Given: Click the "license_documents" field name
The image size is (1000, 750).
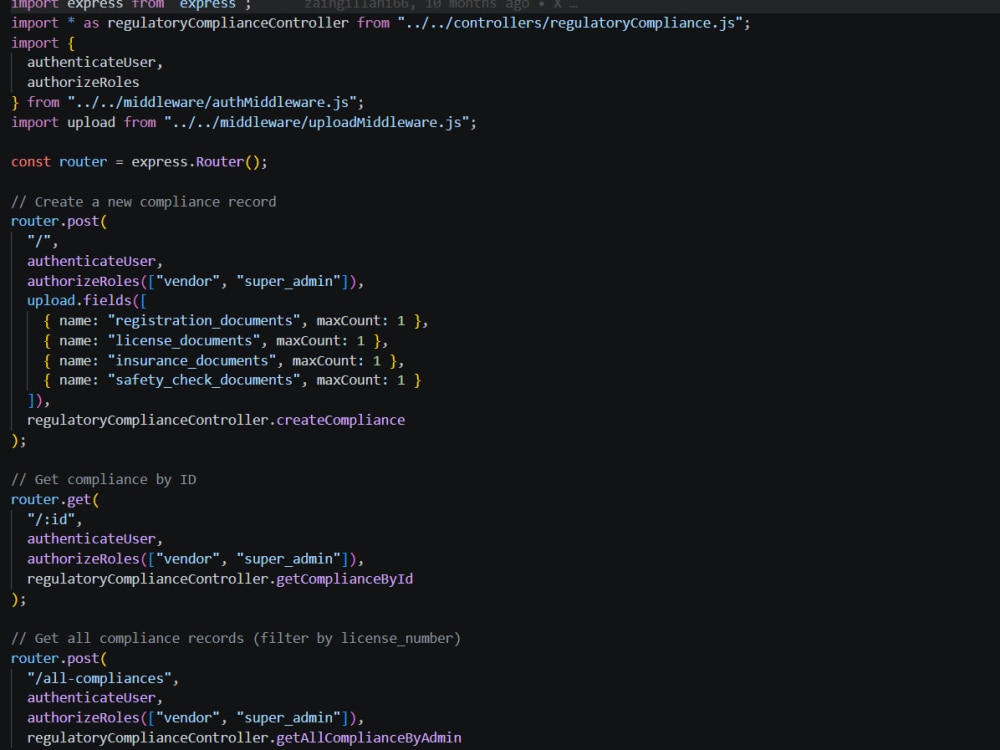Looking at the screenshot, I should point(184,341).
